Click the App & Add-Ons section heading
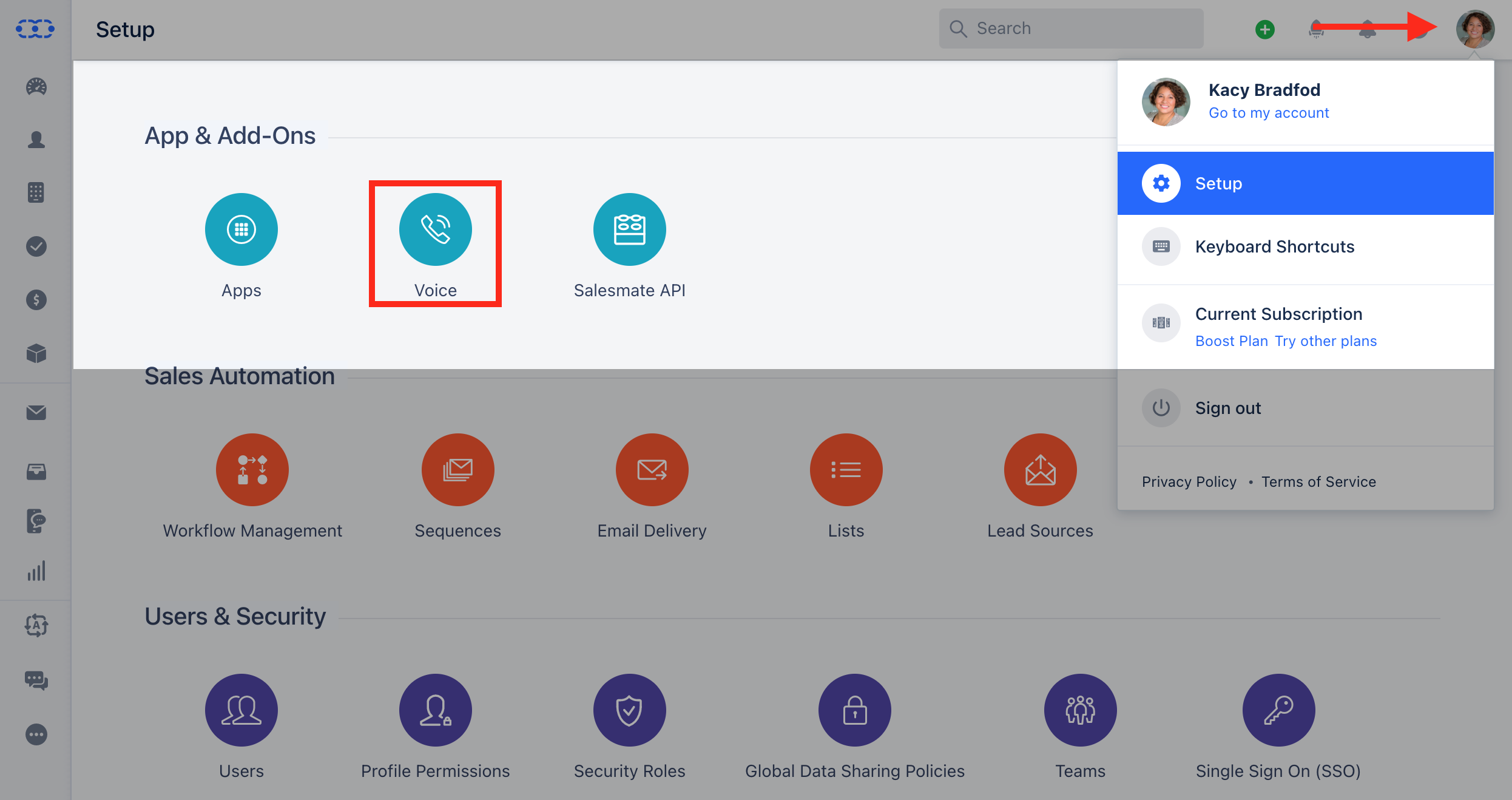This screenshot has height=800, width=1512. click(230, 136)
